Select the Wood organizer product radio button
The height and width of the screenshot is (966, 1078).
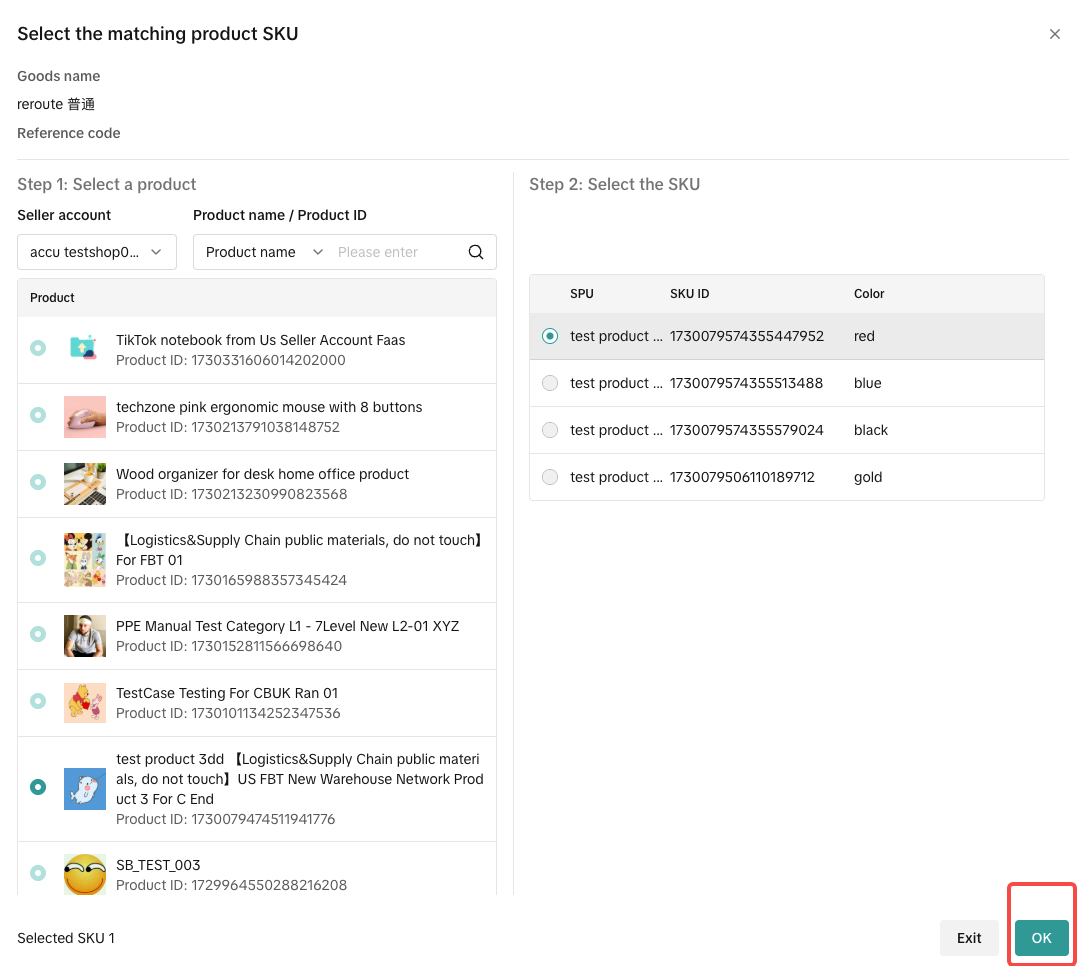click(38, 482)
